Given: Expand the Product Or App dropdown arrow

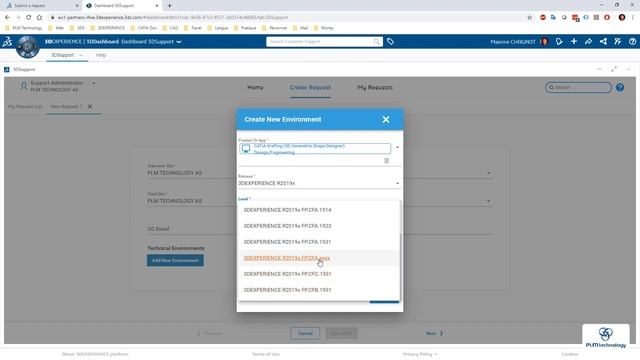Looking at the screenshot, I should [397, 147].
